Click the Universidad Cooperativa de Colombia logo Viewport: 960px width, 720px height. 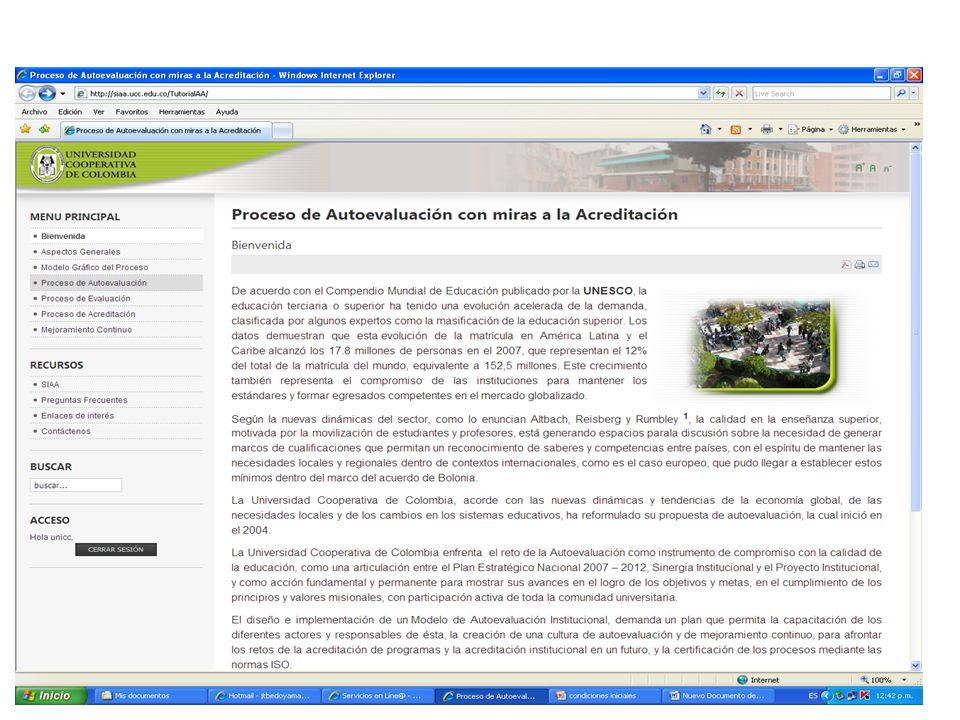(x=83, y=164)
